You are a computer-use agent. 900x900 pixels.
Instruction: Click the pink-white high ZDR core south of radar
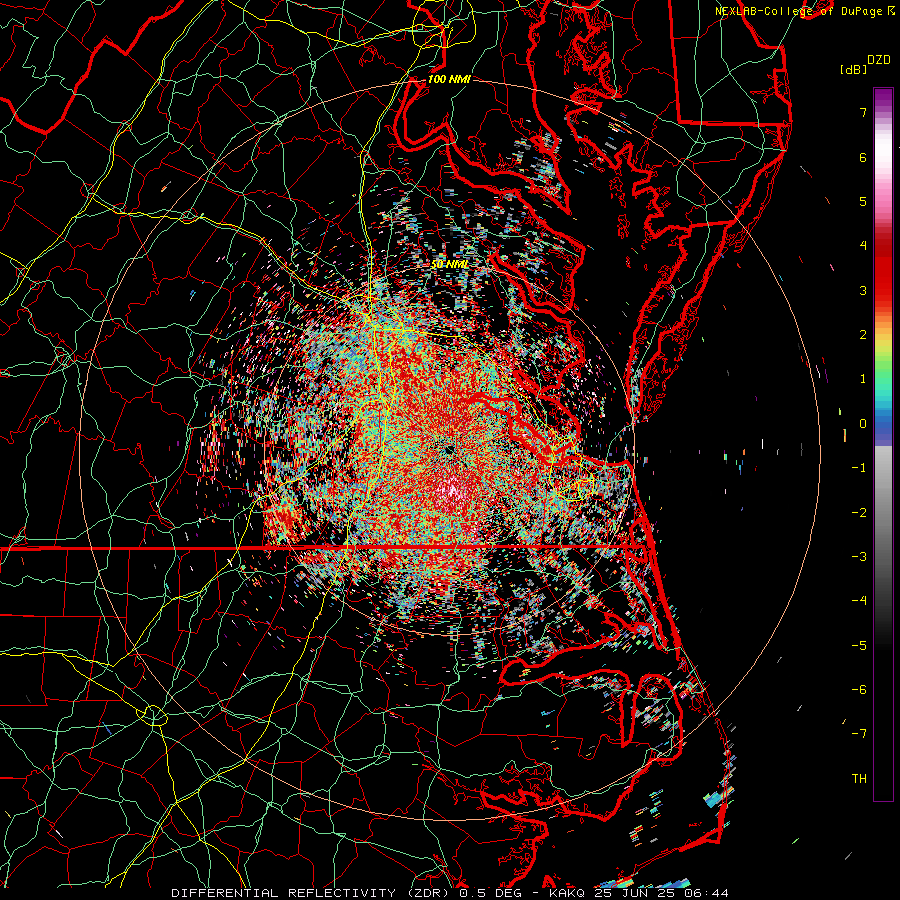pos(452,491)
